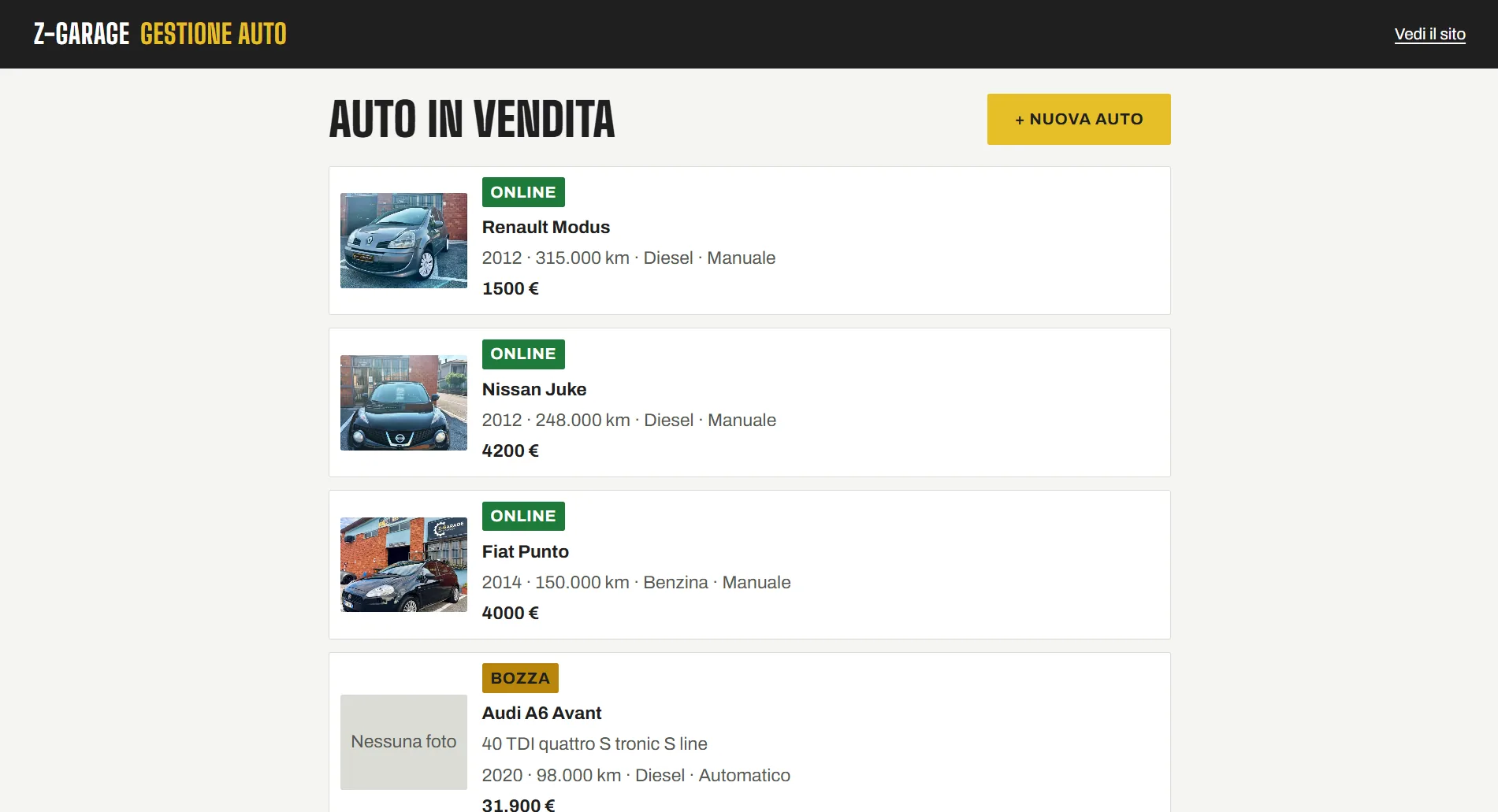
Task: Click the + Nuova Auto button
Action: click(1078, 119)
